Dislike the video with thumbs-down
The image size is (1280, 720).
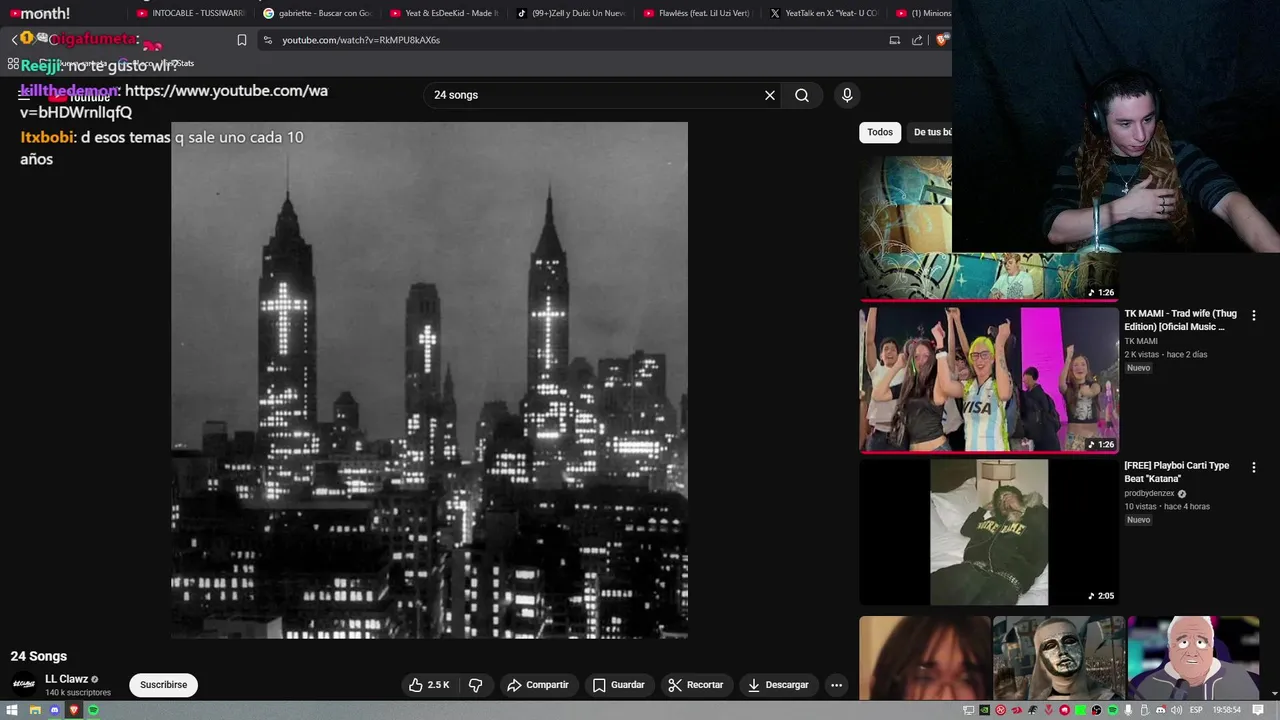click(x=476, y=685)
